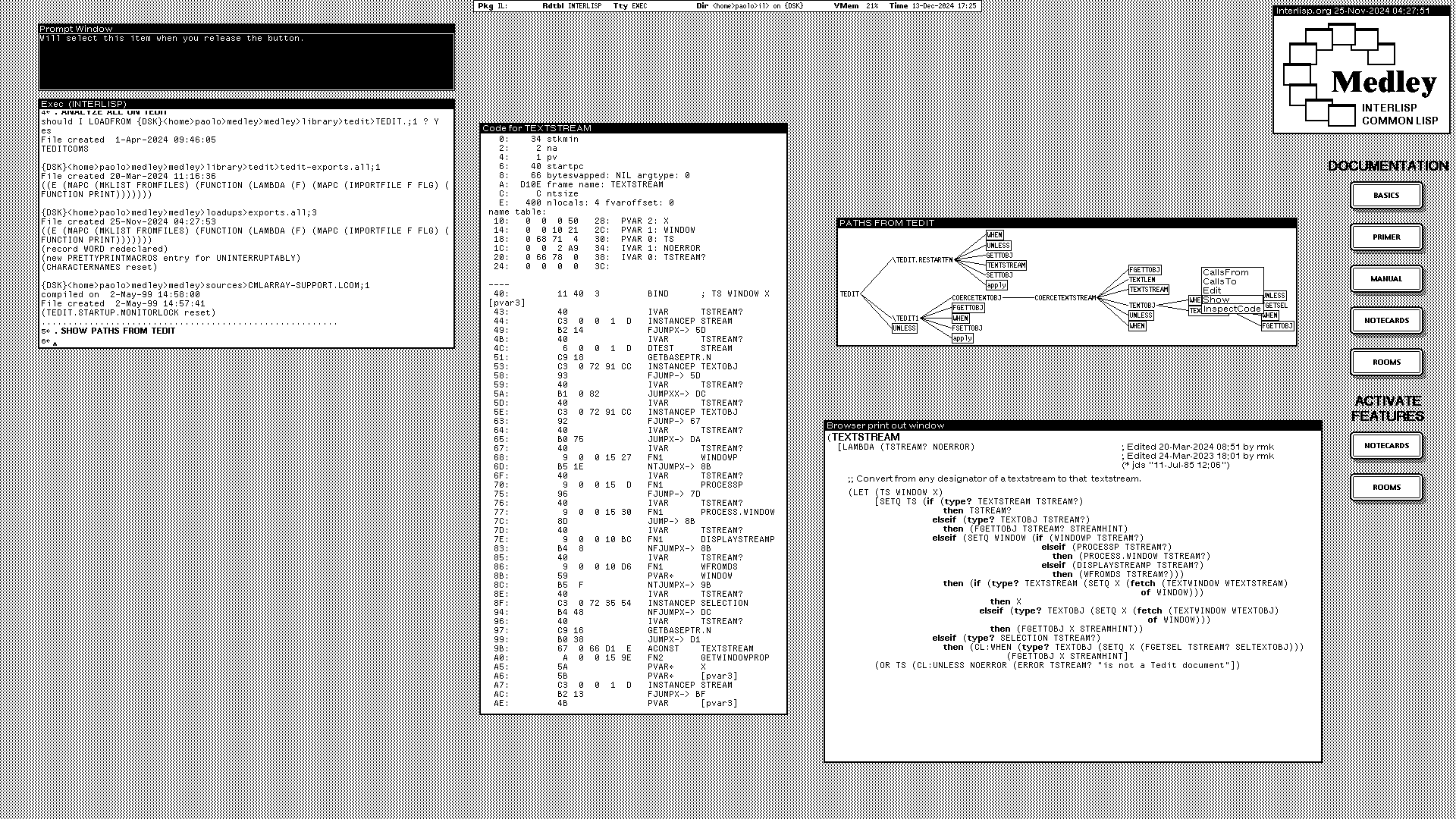Select the TEDIT root node in graph
Image resolution: width=1456 pixels, height=819 pixels.
[849, 294]
